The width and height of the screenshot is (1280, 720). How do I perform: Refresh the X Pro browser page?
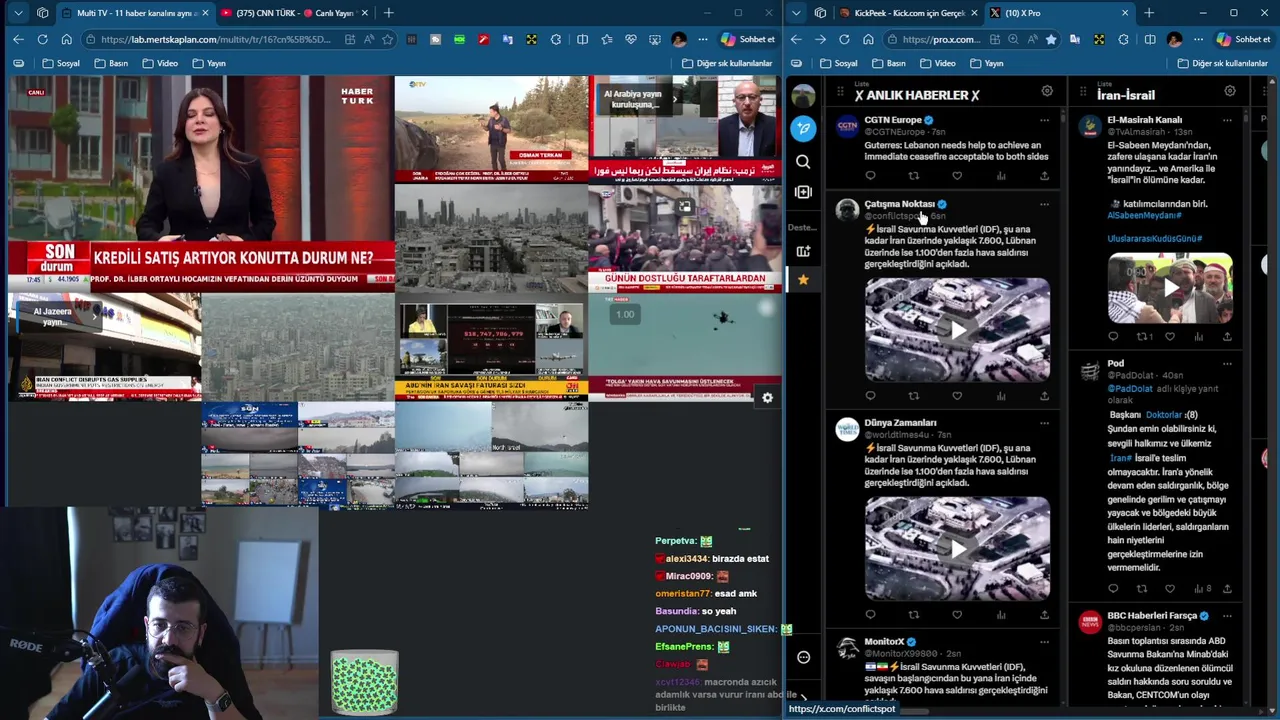[x=844, y=39]
